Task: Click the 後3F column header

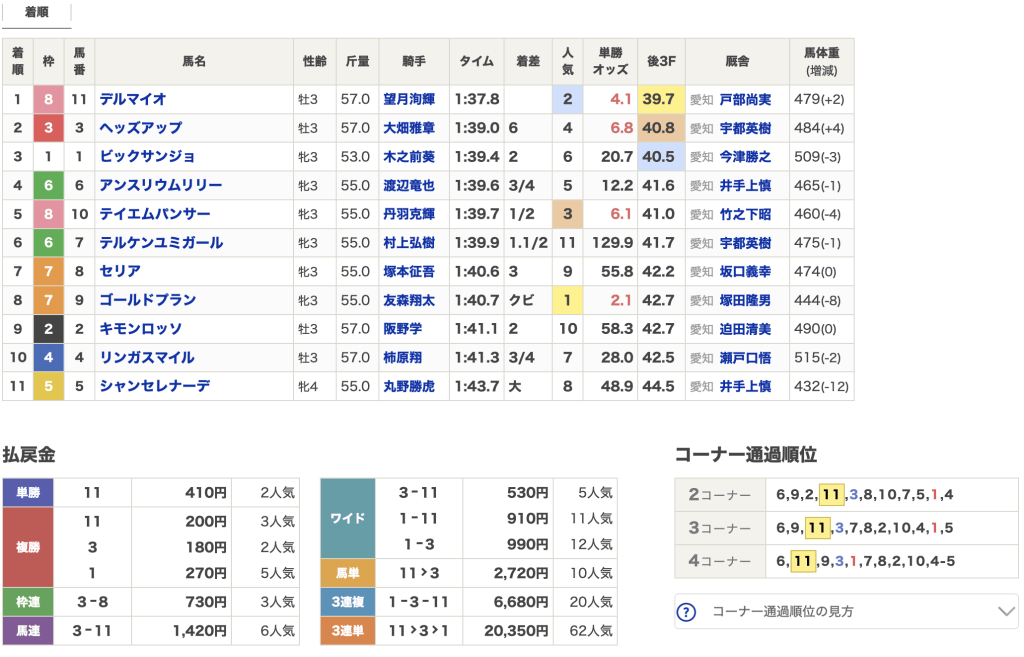Action: [x=661, y=61]
